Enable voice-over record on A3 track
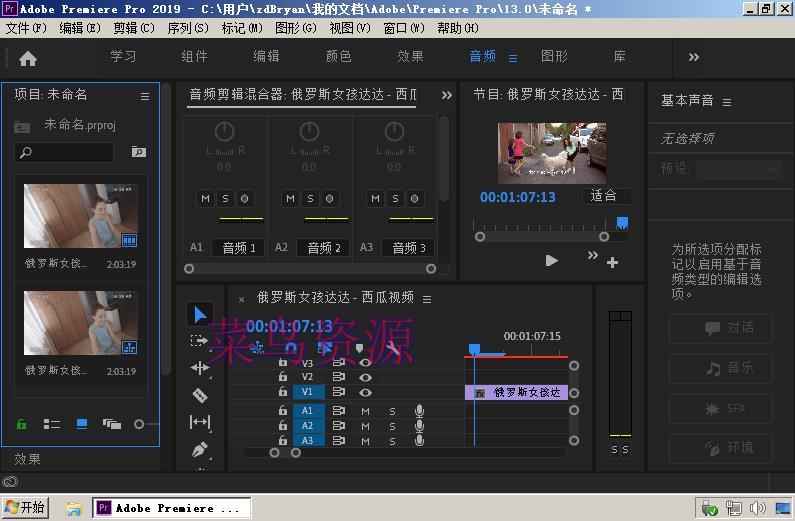 (x=419, y=440)
